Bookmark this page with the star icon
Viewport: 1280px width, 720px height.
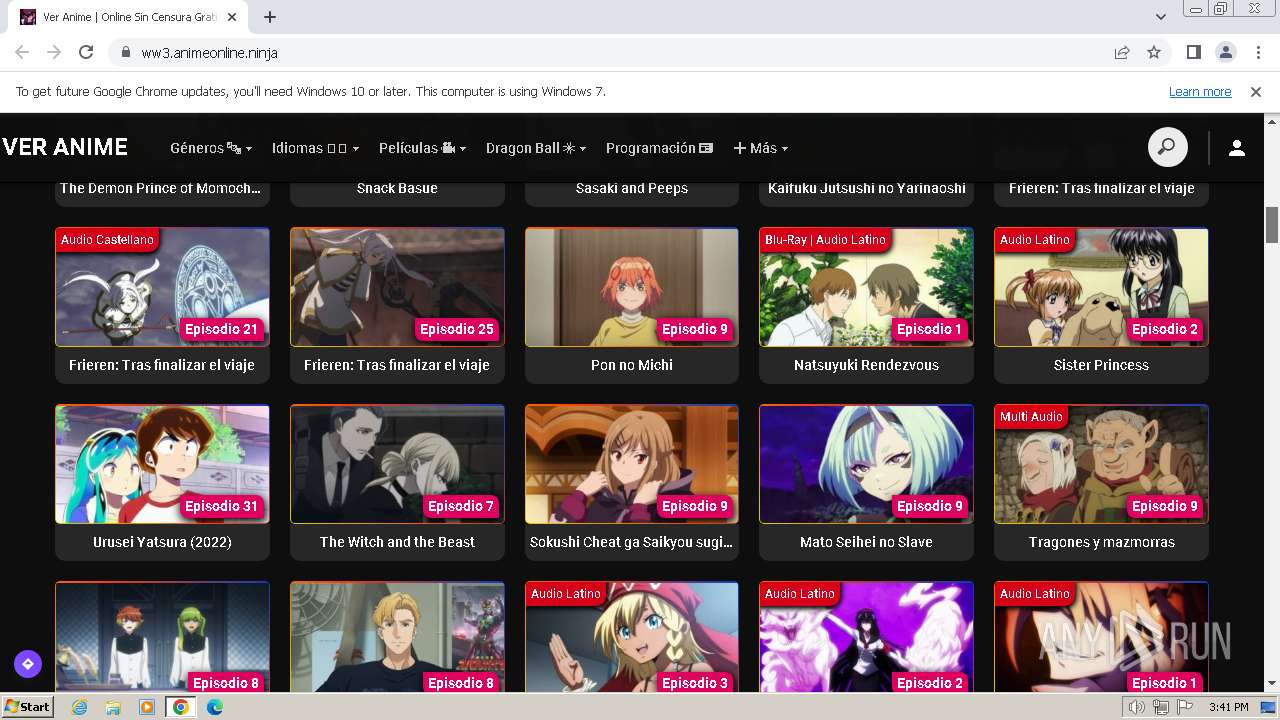[x=1154, y=52]
